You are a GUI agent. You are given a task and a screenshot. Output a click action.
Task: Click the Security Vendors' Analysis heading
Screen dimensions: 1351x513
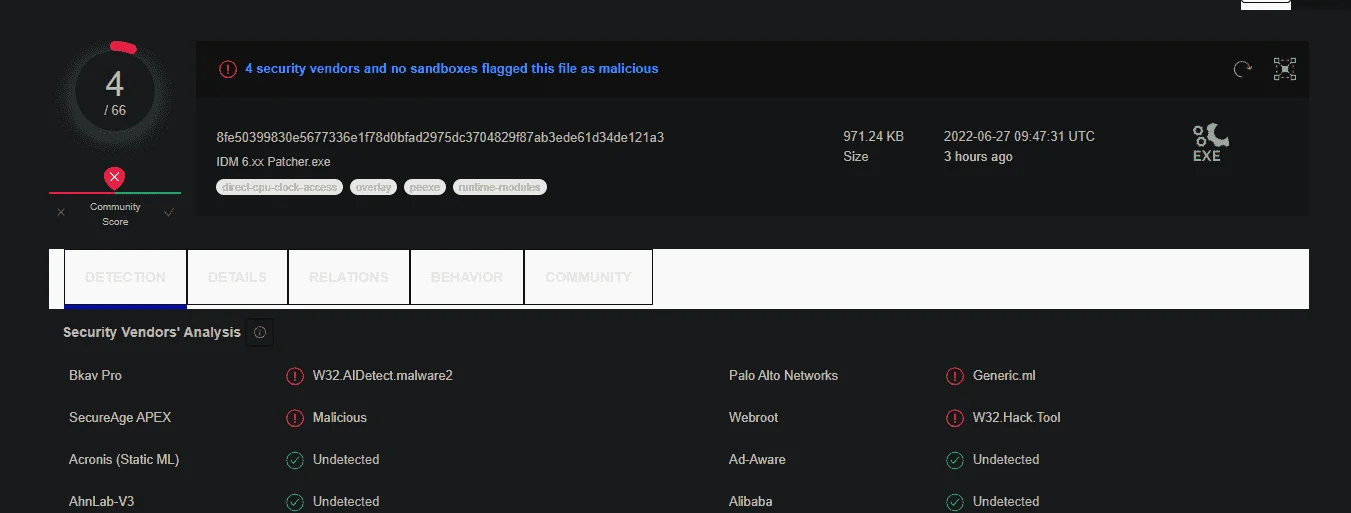click(x=152, y=332)
